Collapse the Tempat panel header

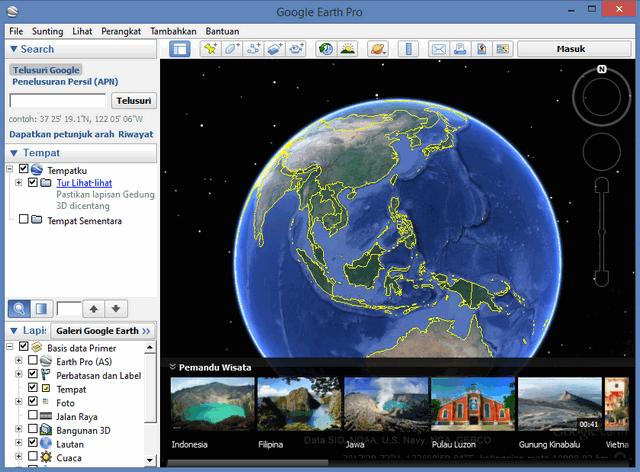click(14, 153)
